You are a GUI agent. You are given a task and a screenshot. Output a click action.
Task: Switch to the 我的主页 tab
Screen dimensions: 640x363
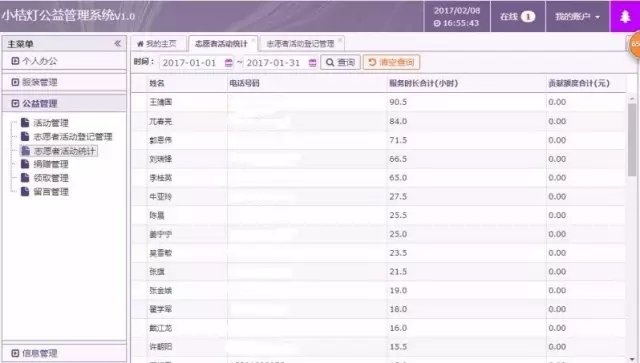[159, 44]
